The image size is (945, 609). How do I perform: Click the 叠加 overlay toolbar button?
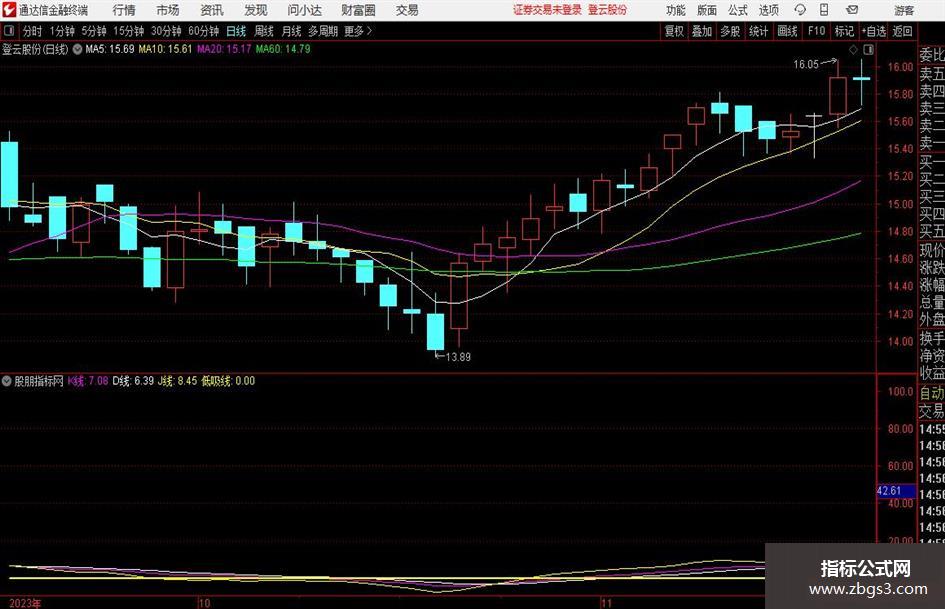point(702,31)
